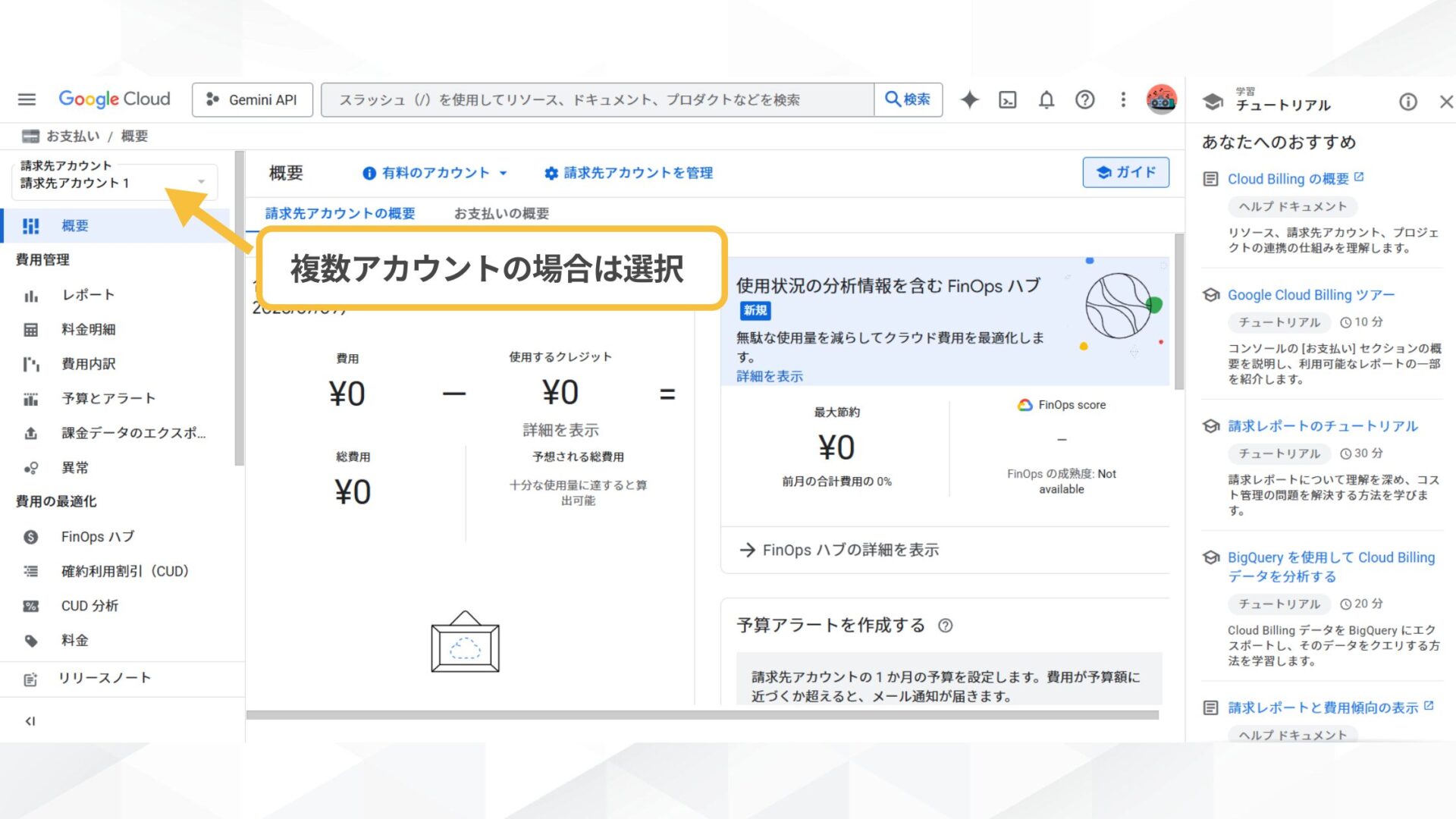Open 異常 (anomalies) in the sidebar
Image resolution: width=1456 pixels, height=819 pixels.
coord(75,467)
